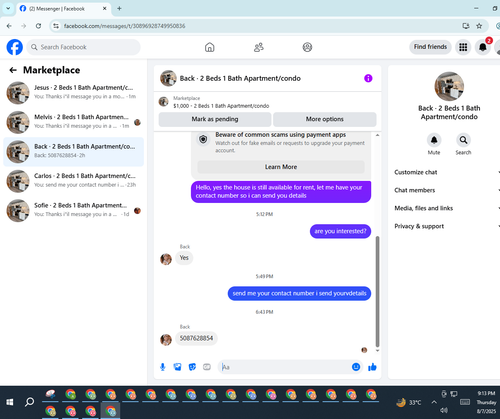Click the purple conversation info icon

pyautogui.click(x=368, y=78)
